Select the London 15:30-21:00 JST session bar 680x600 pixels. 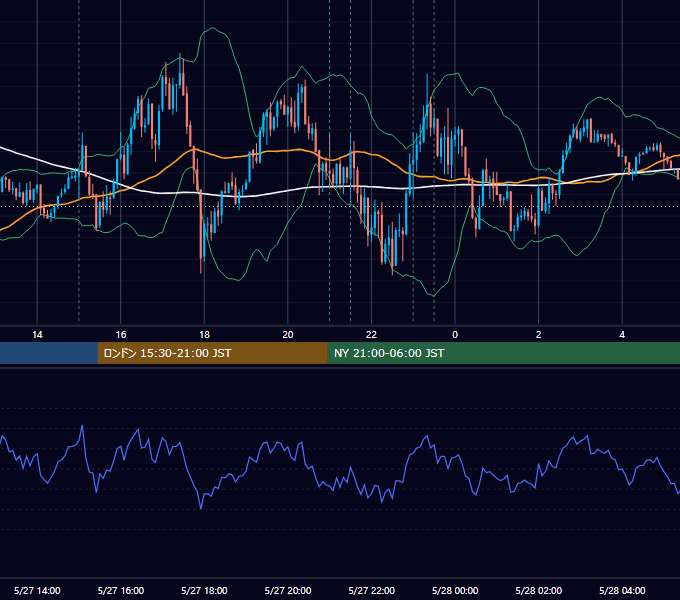tap(212, 353)
